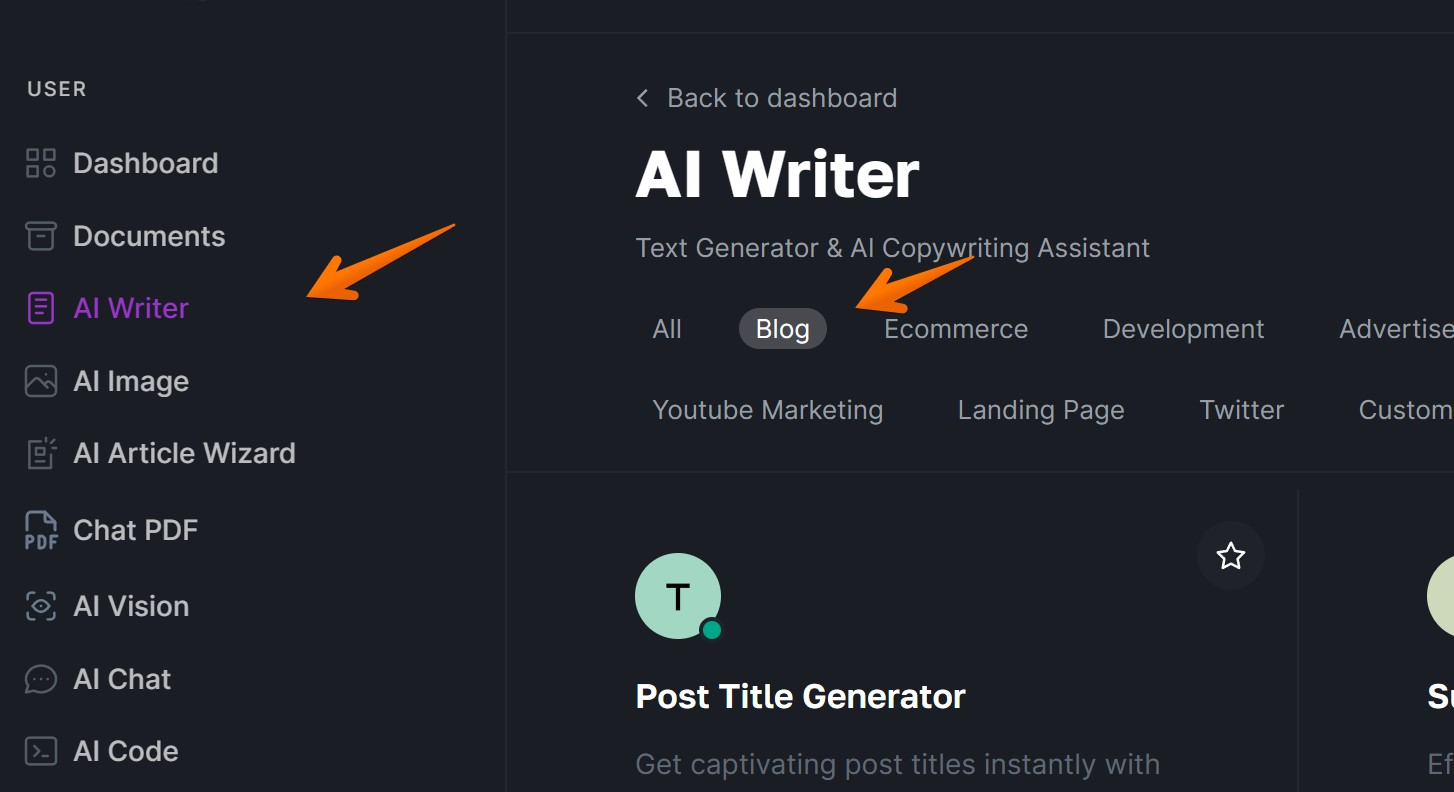Image resolution: width=1454 pixels, height=792 pixels.
Task: Select the All category filter
Action: point(667,329)
